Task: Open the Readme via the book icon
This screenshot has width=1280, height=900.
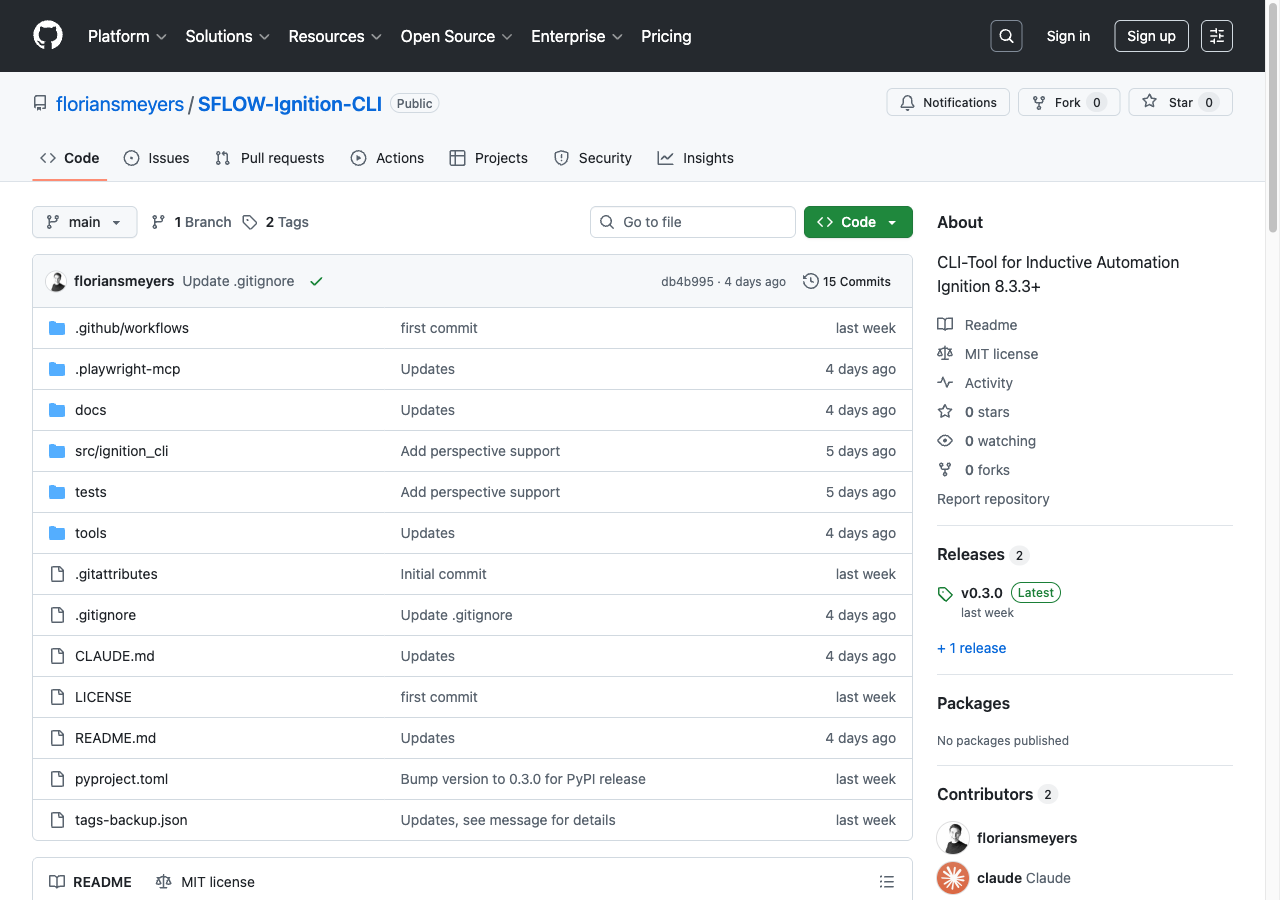Action: pos(944,324)
